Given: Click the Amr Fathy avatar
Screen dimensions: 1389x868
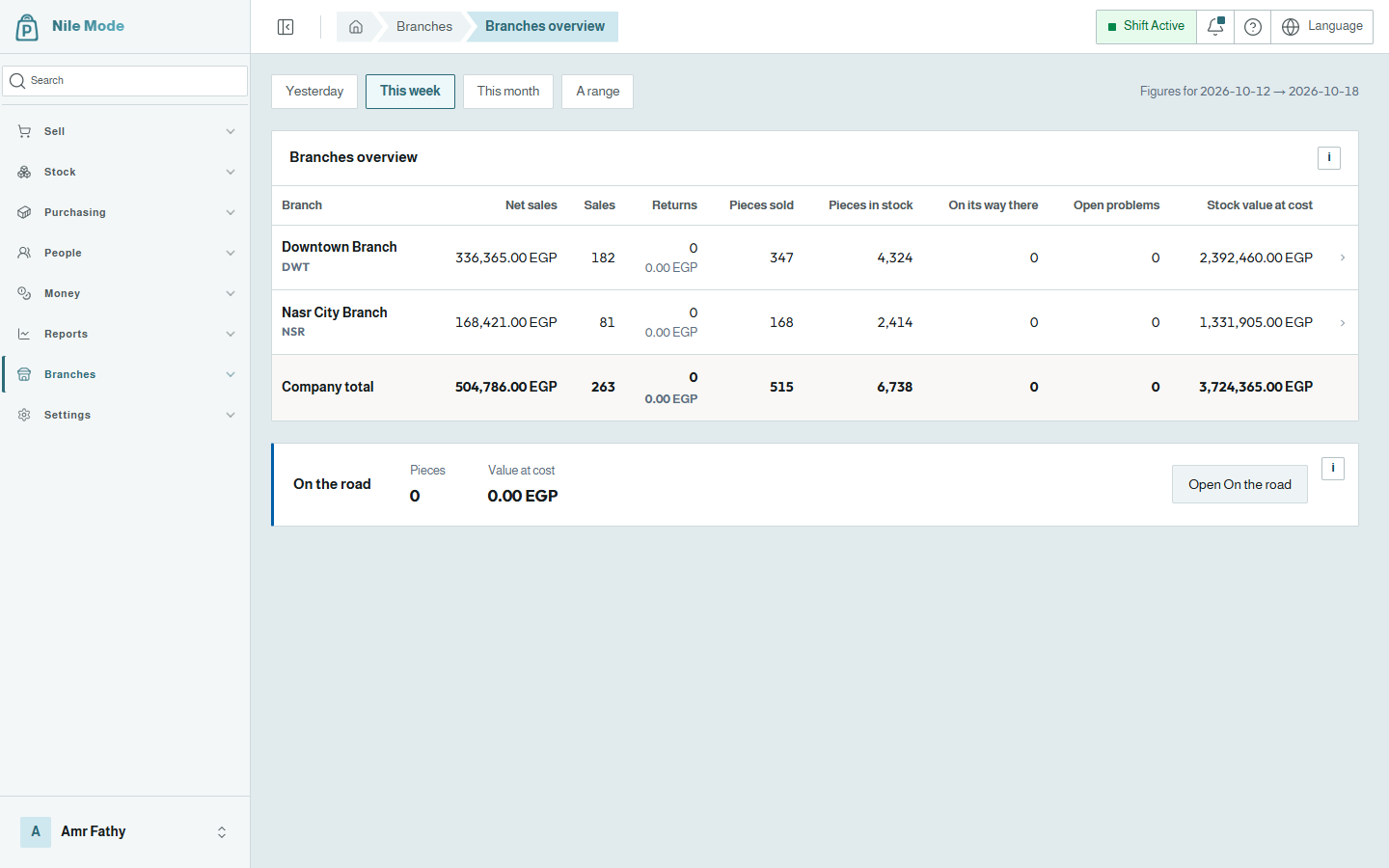Looking at the screenshot, I should (36, 831).
